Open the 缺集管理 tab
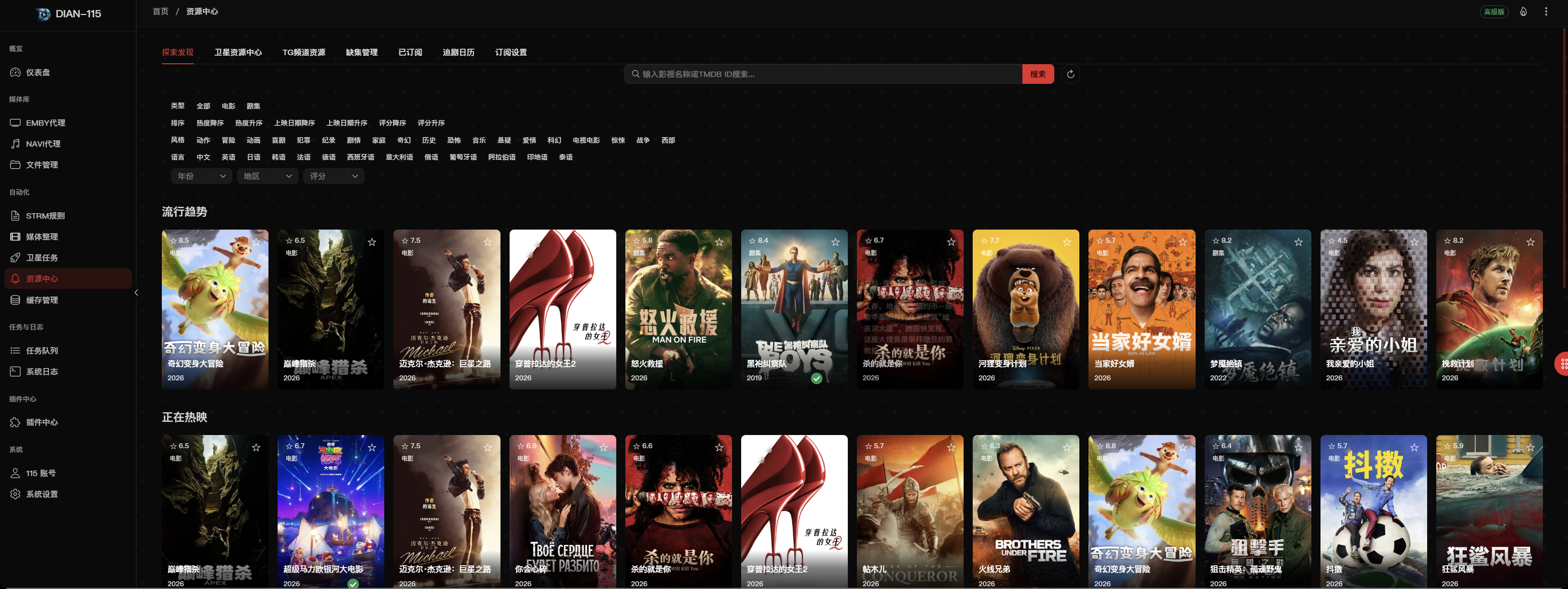This screenshot has width=1568, height=589. click(361, 52)
